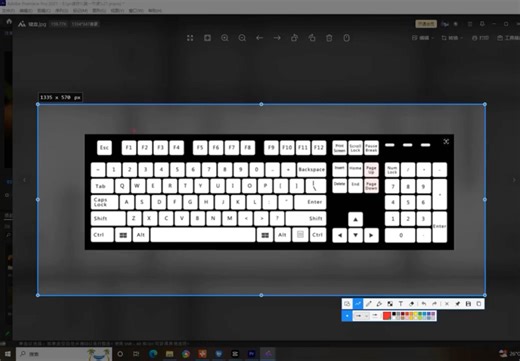Zoom in on the image
Screen dimensions: 520x361
pyautogui.click(x=225, y=38)
